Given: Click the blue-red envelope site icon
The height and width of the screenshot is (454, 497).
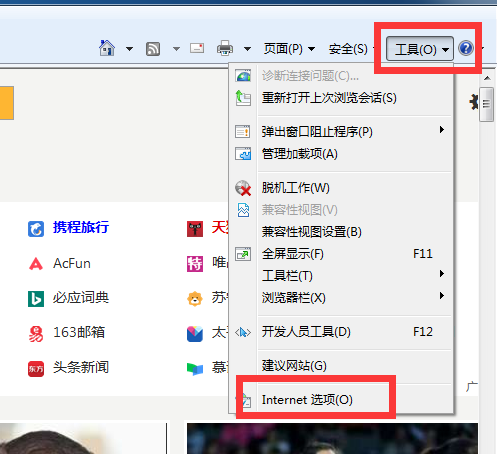Looking at the screenshot, I should click(x=195, y=334).
